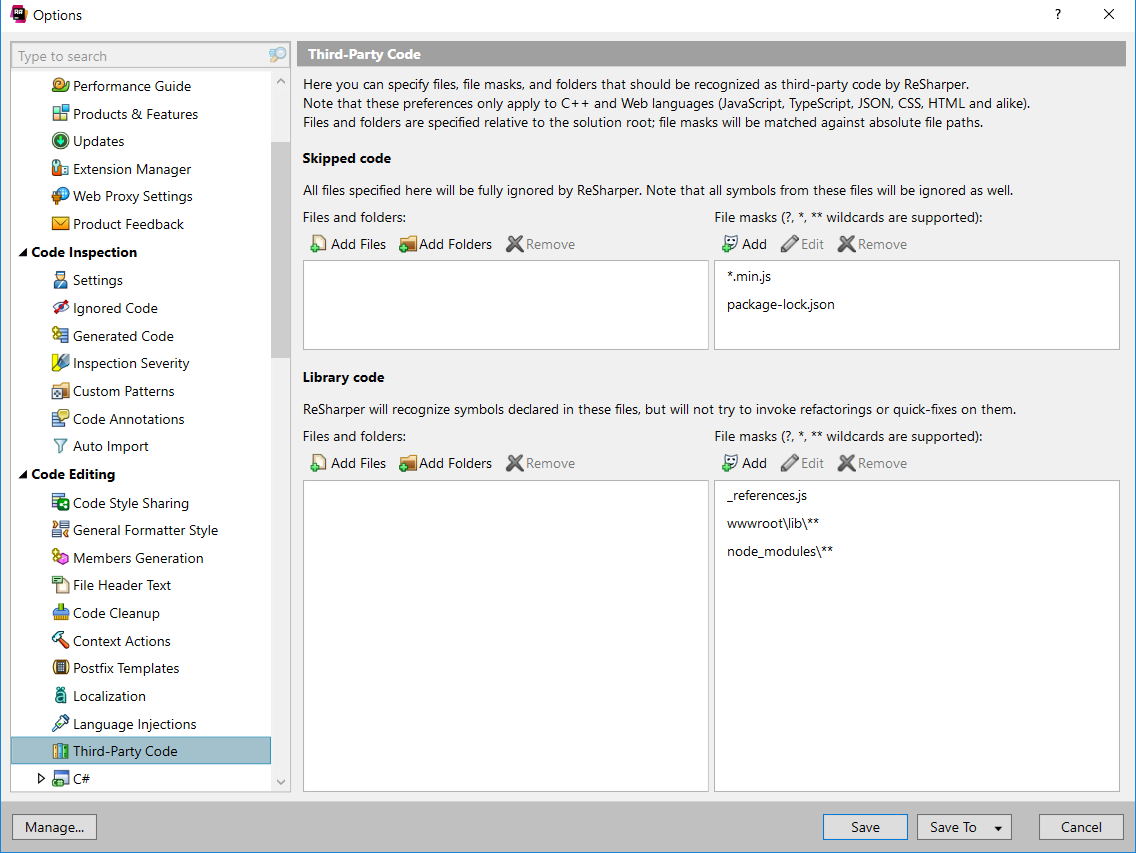Viewport: 1136px width, 853px height.
Task: Open Language Injections page
Action: tap(124, 724)
